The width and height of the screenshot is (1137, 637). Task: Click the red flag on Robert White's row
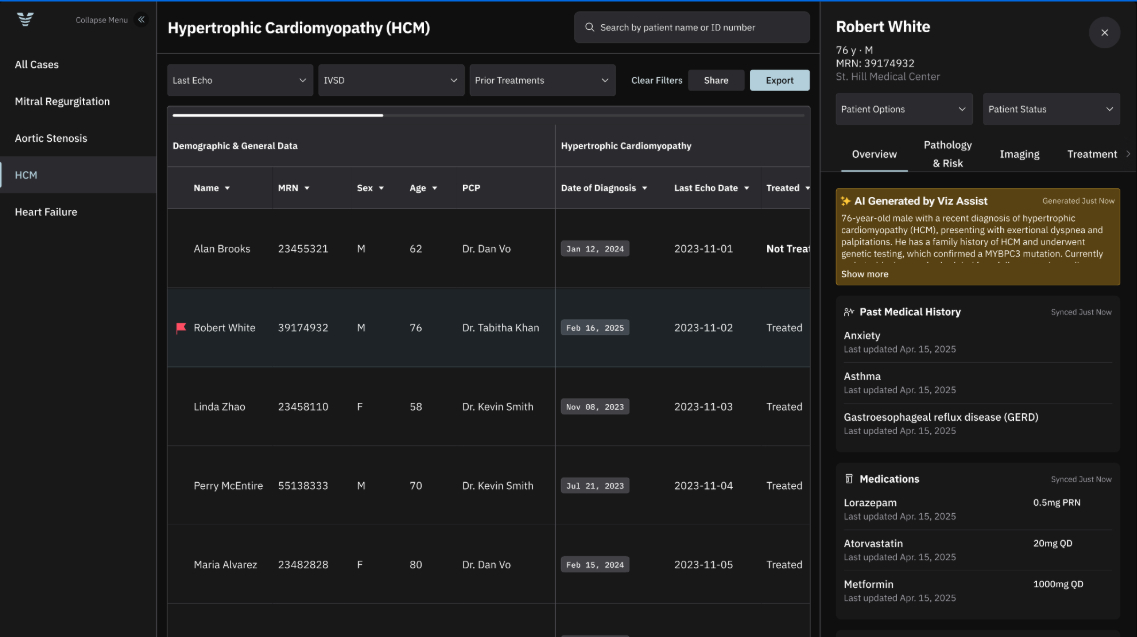click(181, 328)
